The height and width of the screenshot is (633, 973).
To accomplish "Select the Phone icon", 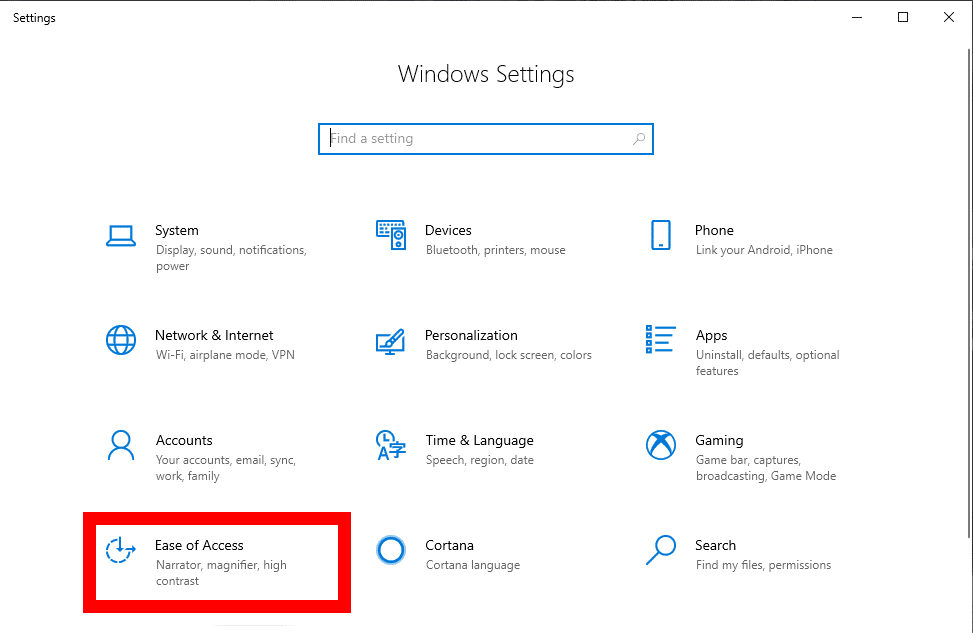I will (660, 236).
